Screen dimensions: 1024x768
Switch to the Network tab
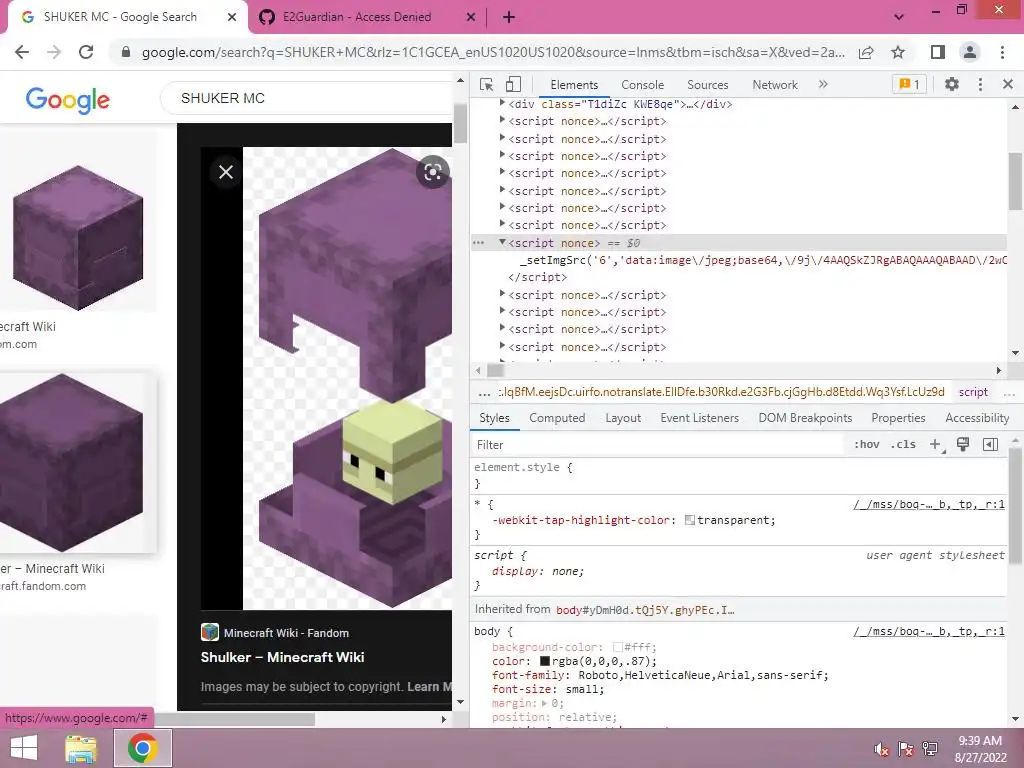[x=775, y=85]
